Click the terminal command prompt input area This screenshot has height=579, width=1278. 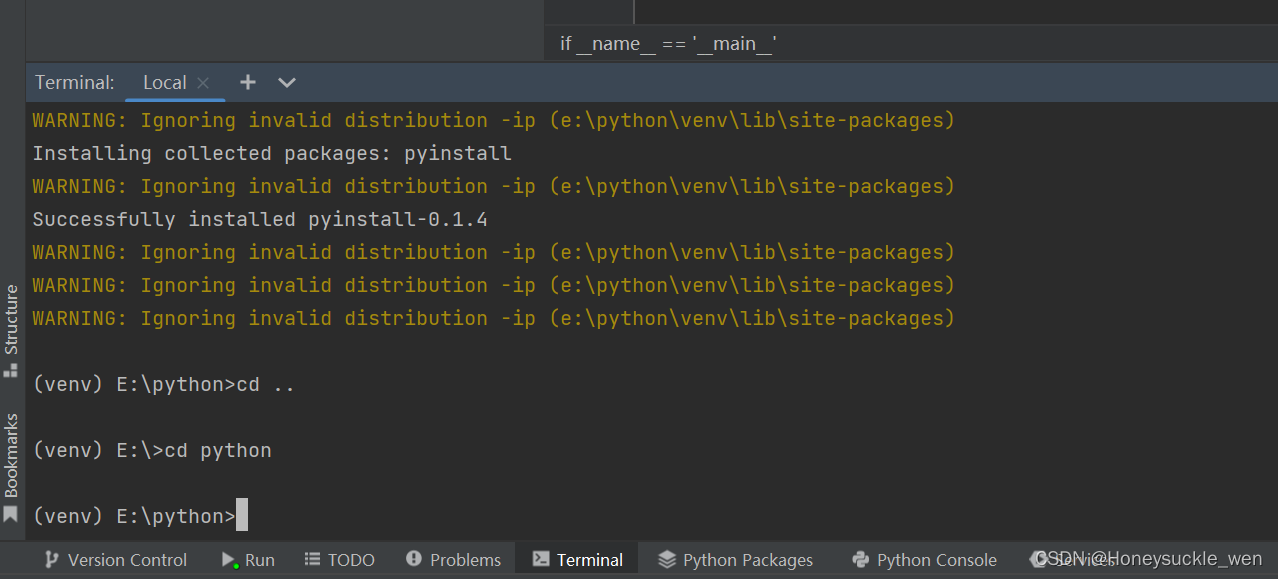[240, 515]
